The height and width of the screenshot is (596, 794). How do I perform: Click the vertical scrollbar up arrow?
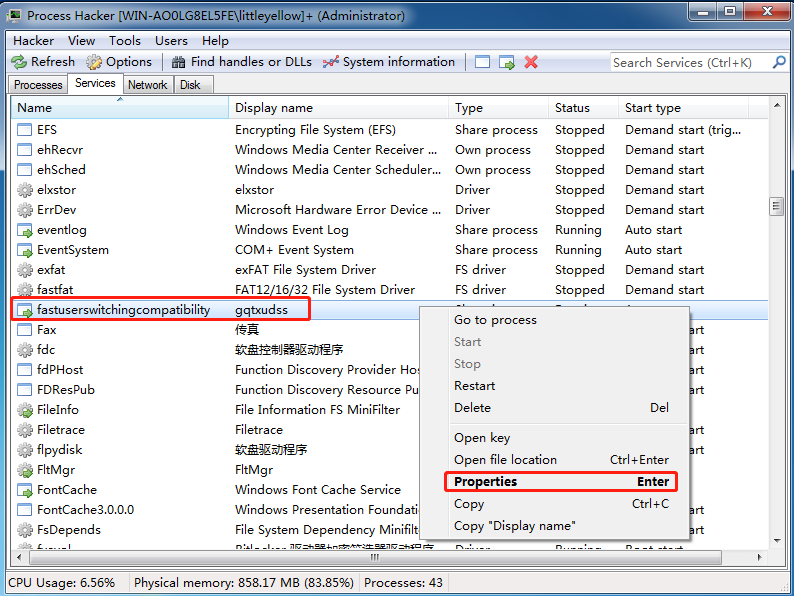pos(776,105)
